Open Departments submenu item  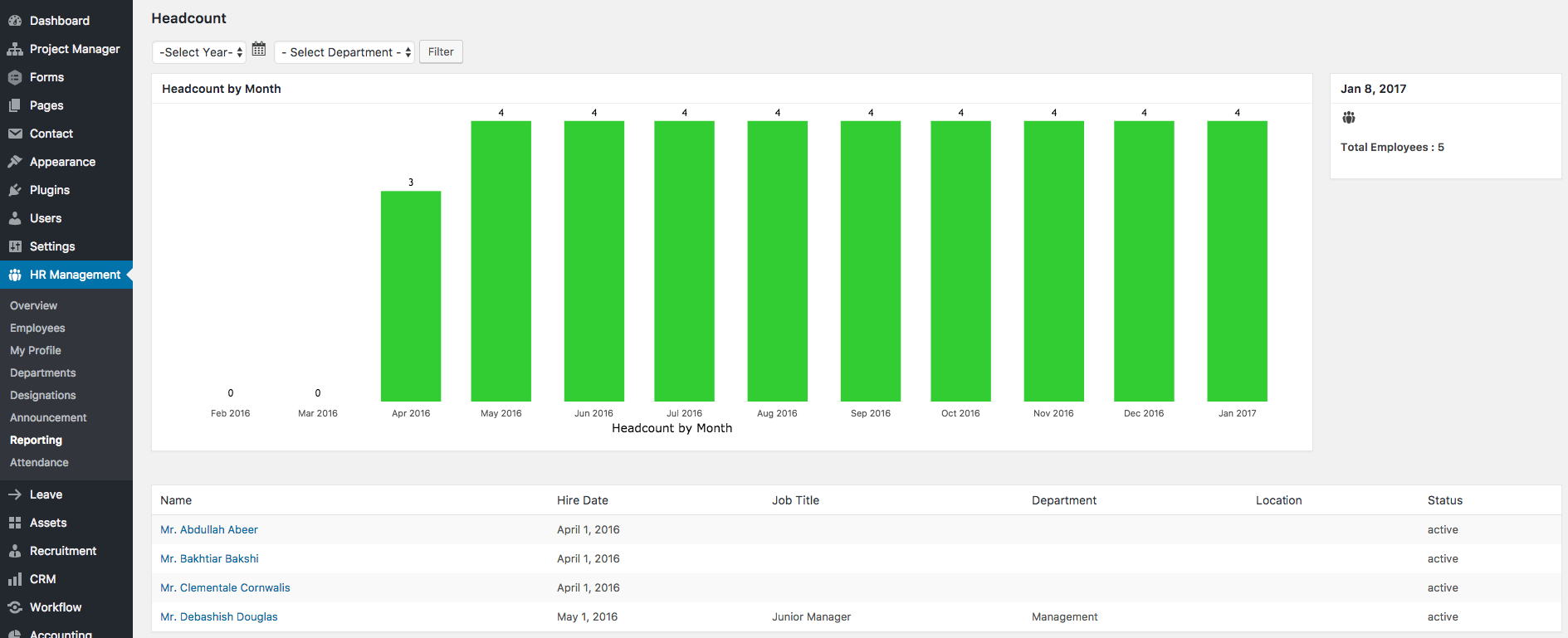click(x=43, y=373)
